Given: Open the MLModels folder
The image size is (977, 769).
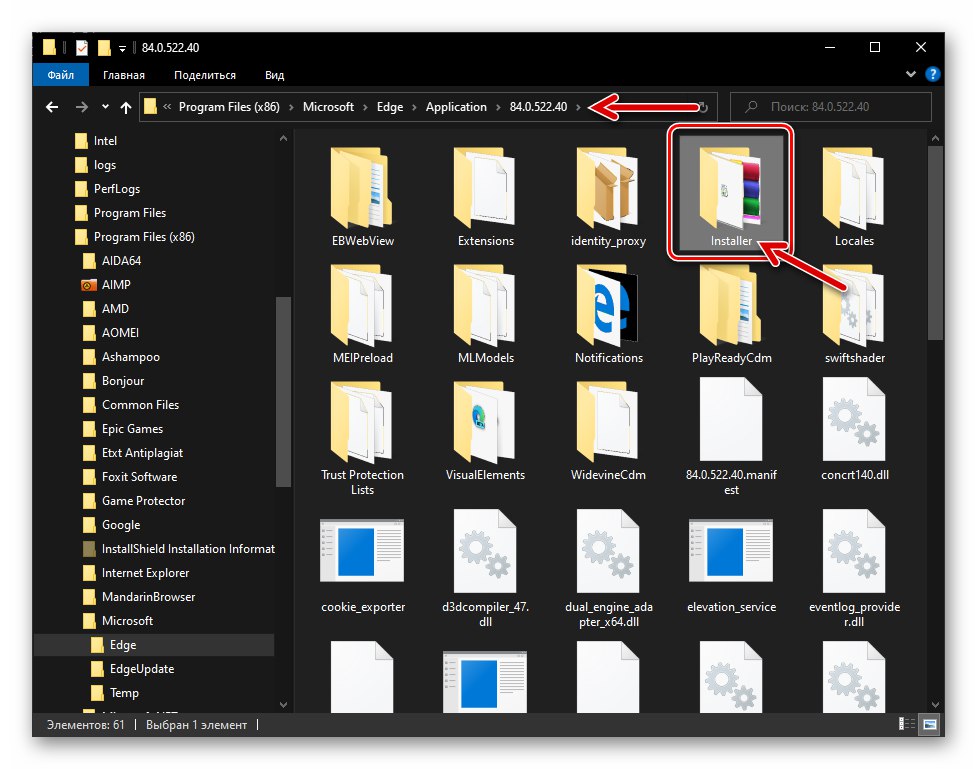Looking at the screenshot, I should pos(485,314).
